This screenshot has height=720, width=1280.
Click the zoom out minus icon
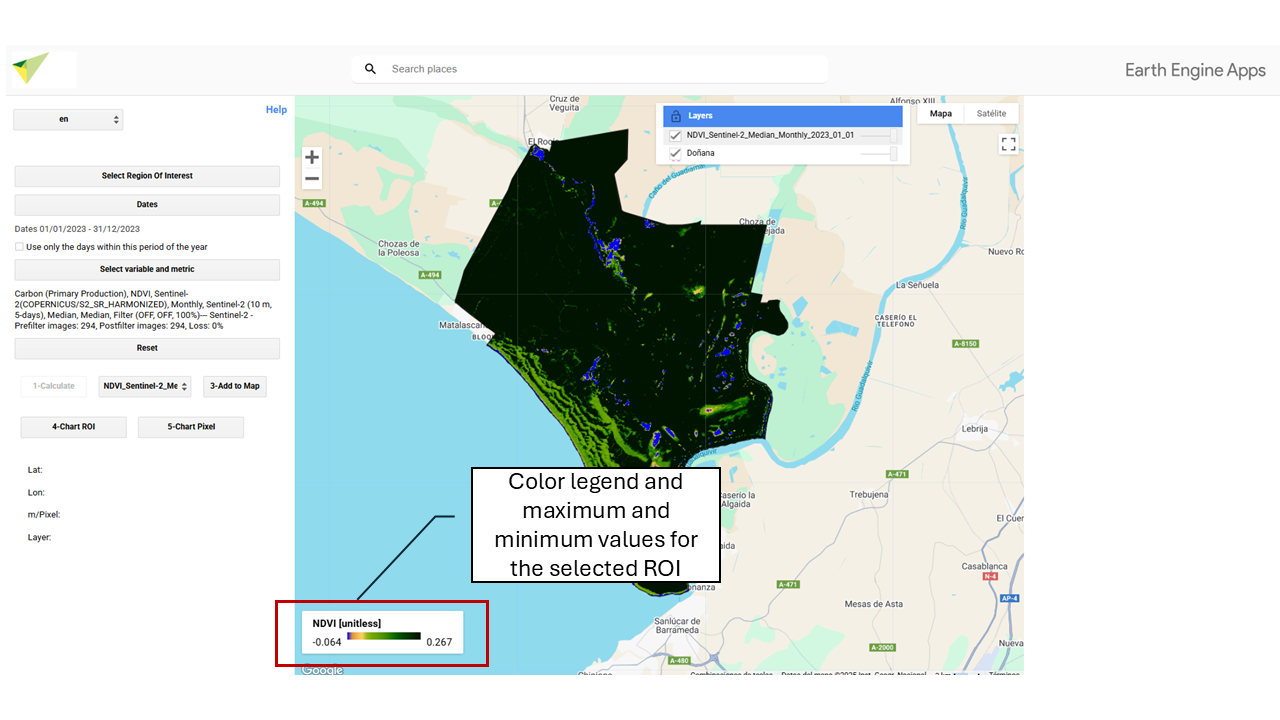click(x=312, y=179)
